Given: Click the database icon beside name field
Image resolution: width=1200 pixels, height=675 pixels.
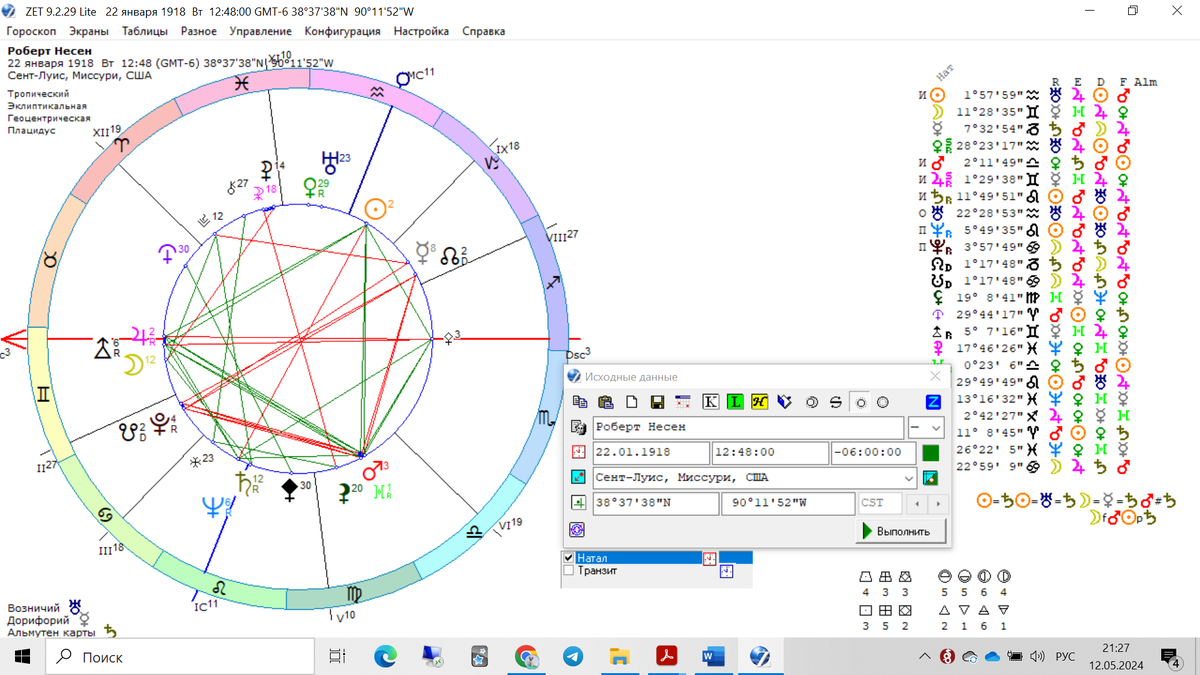Looking at the screenshot, I should tap(578, 428).
